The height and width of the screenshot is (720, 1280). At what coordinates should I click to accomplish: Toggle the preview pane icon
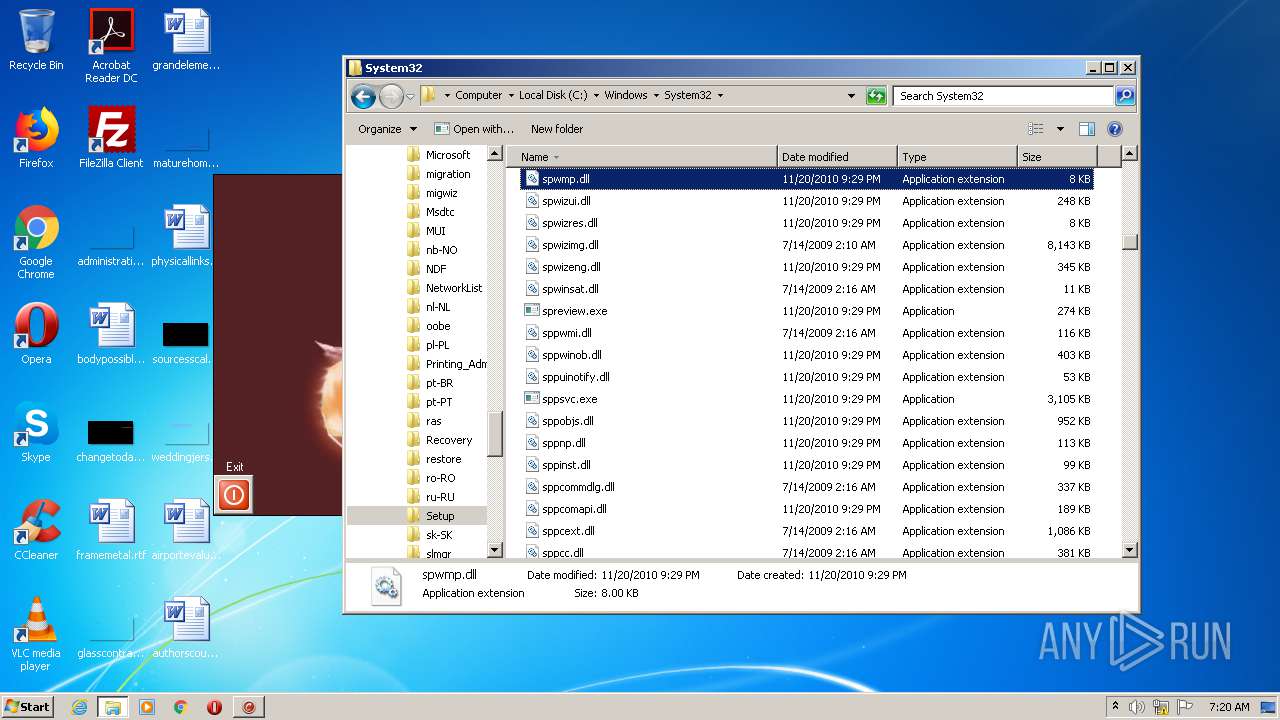click(x=1087, y=129)
